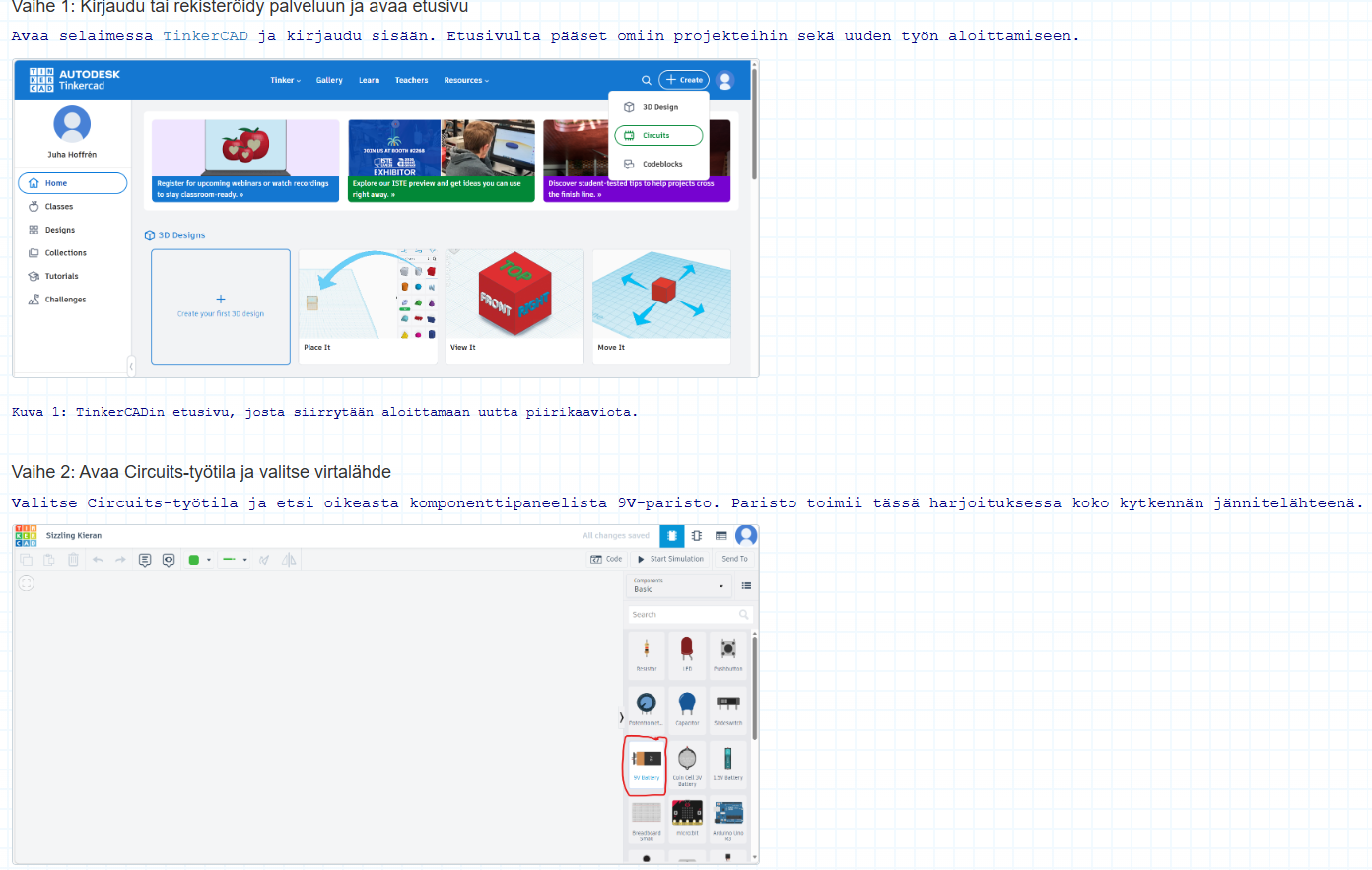Click the Autodesk Tinkercad logo
Screen dimensions: 1372x870
[75, 80]
